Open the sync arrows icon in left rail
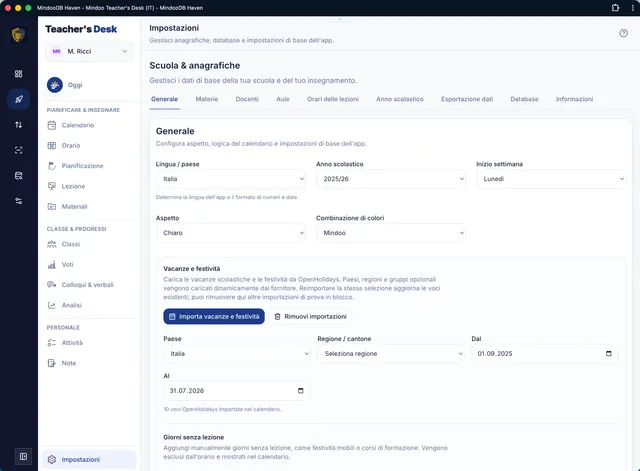 pyautogui.click(x=18, y=125)
